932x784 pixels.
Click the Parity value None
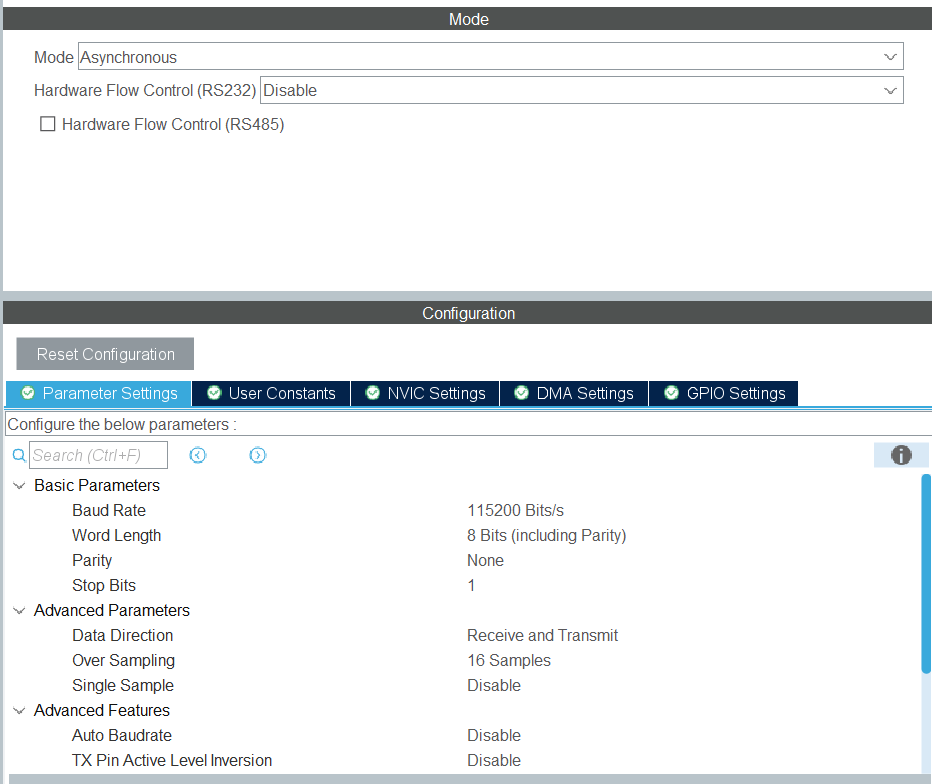click(485, 561)
